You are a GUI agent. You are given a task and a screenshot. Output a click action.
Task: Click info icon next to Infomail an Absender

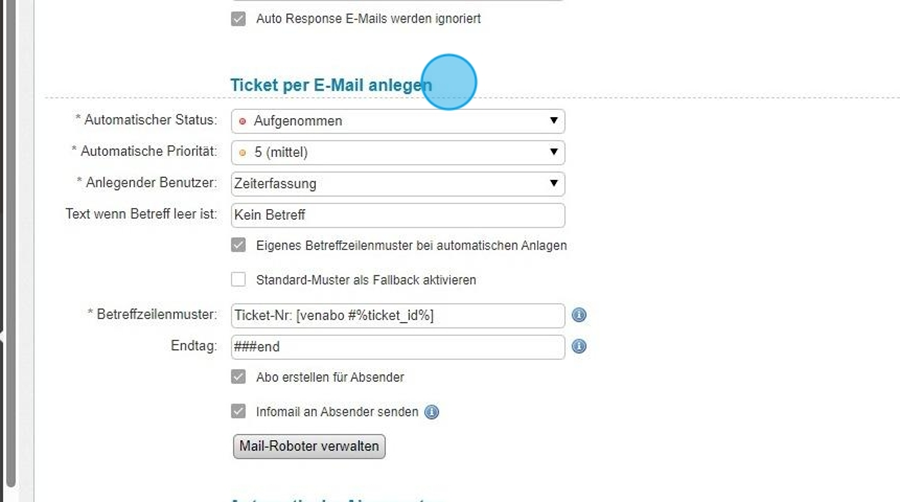pos(432,412)
